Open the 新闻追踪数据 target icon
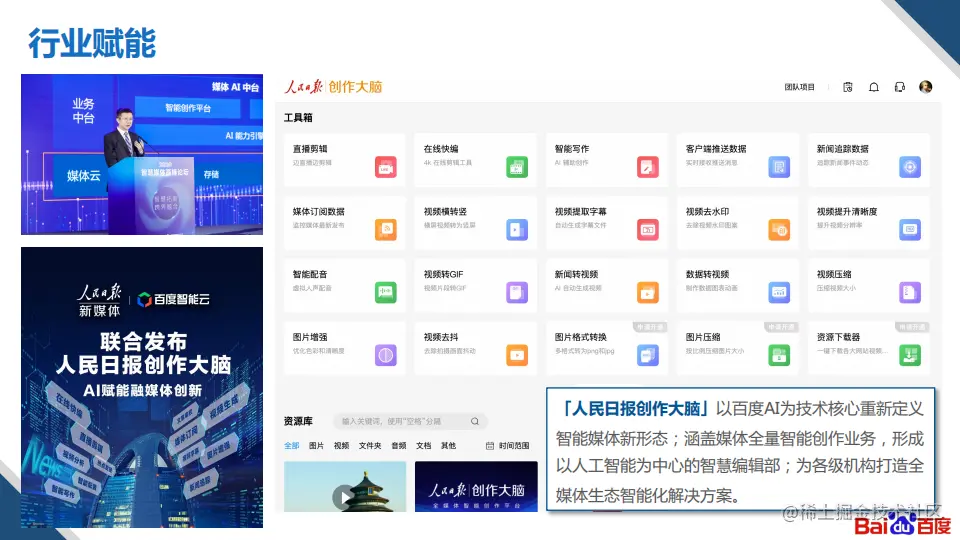The width and height of the screenshot is (960, 540). 910,167
